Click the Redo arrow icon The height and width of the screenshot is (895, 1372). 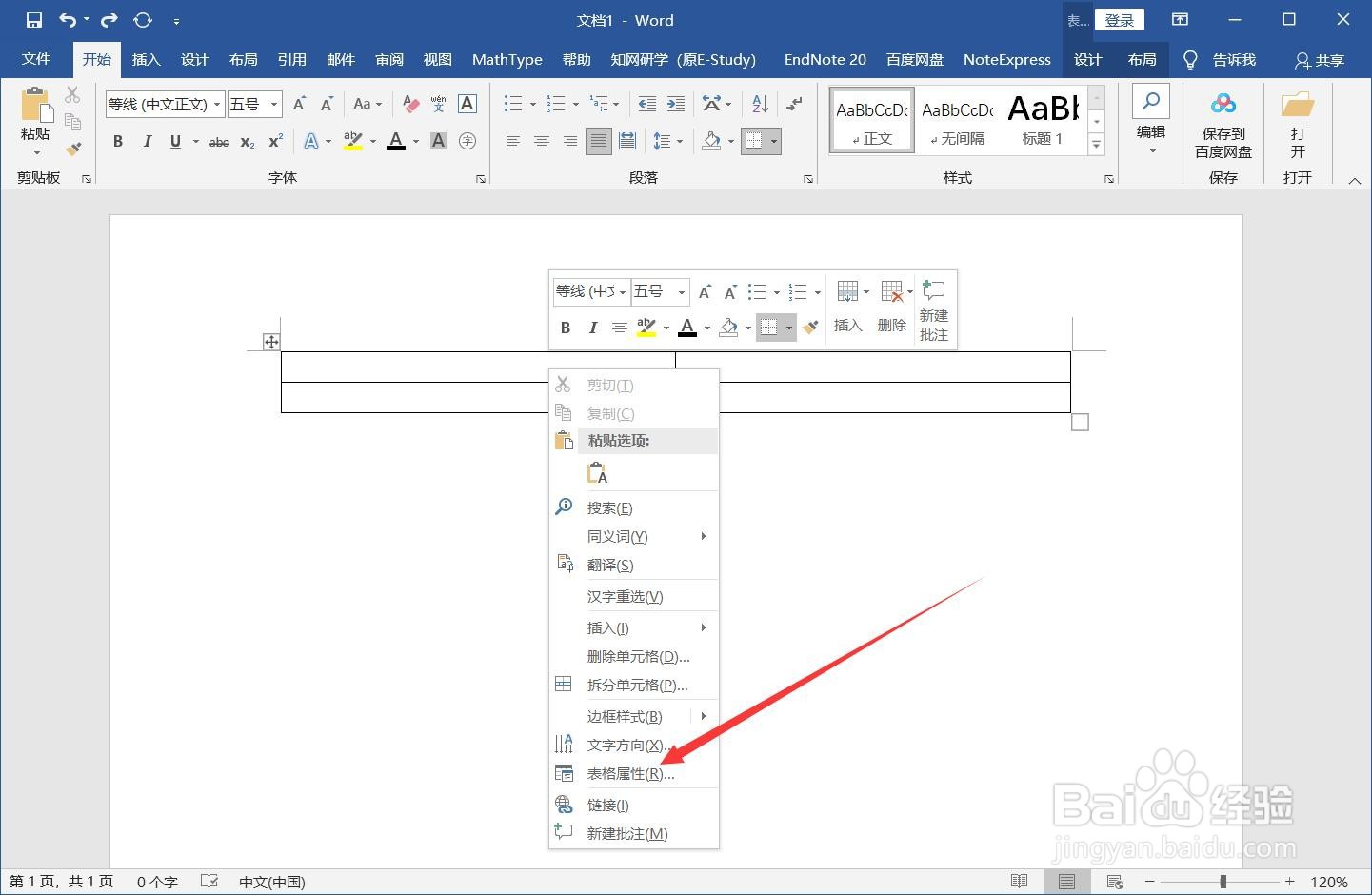click(x=109, y=20)
